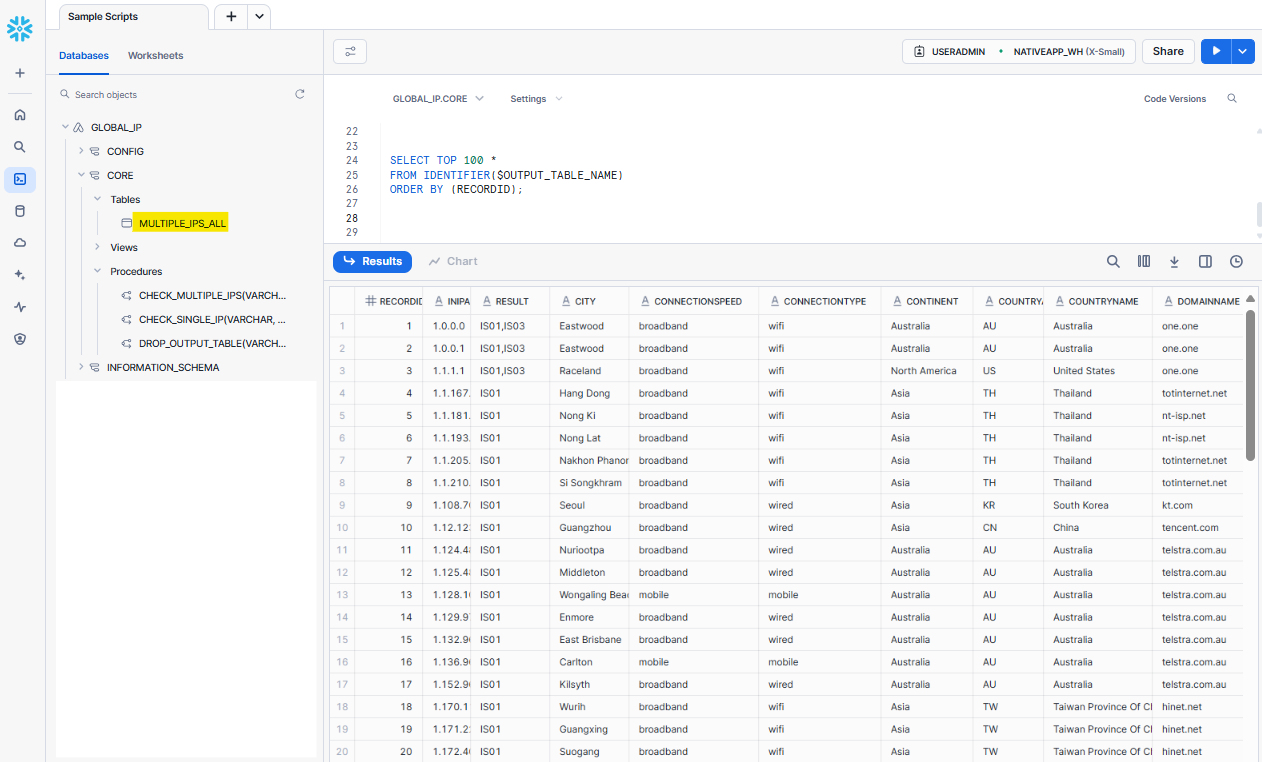Screen dimensions: 1262x762
Task: Collapse the GLOBAL_IP database node
Action: pyautogui.click(x=65, y=127)
